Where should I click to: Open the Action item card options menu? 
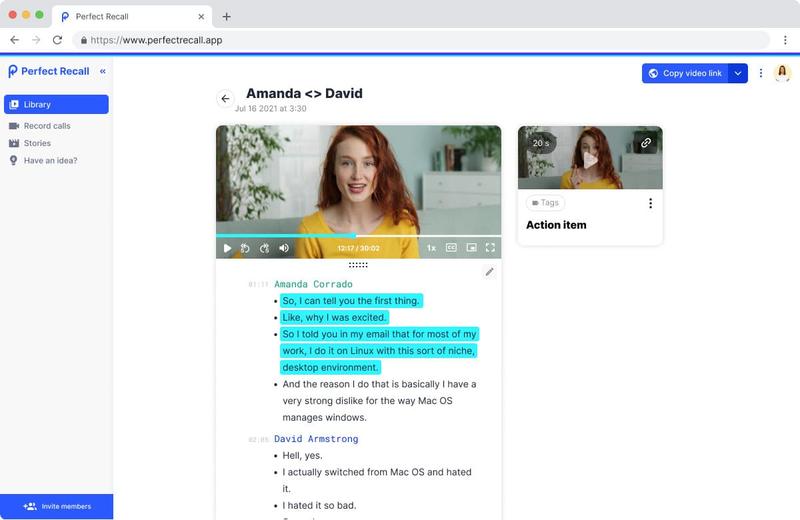[x=651, y=203]
